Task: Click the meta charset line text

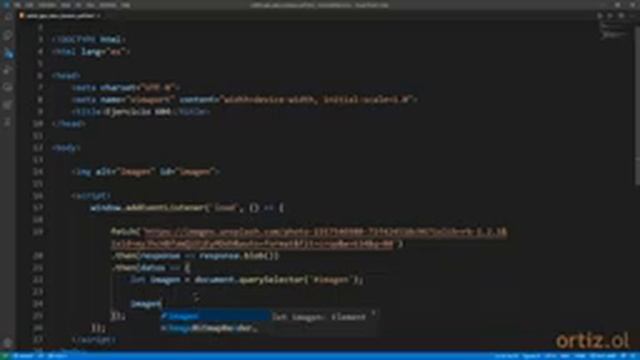Action: [125, 88]
